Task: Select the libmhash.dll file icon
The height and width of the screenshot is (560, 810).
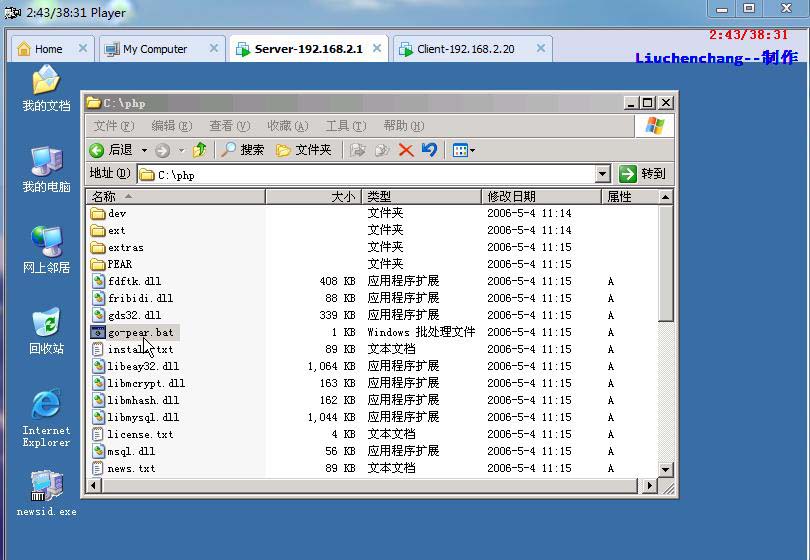Action: pyautogui.click(x=98, y=400)
